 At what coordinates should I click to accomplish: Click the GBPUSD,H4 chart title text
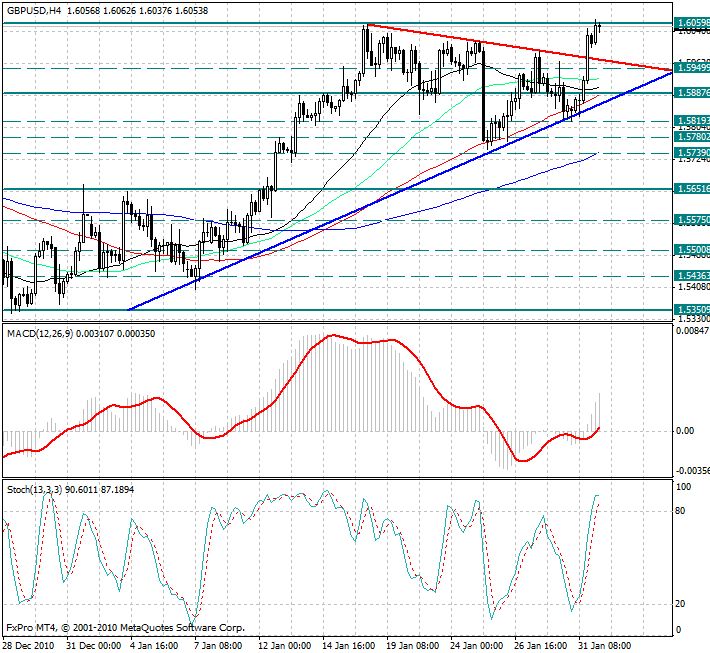click(34, 10)
